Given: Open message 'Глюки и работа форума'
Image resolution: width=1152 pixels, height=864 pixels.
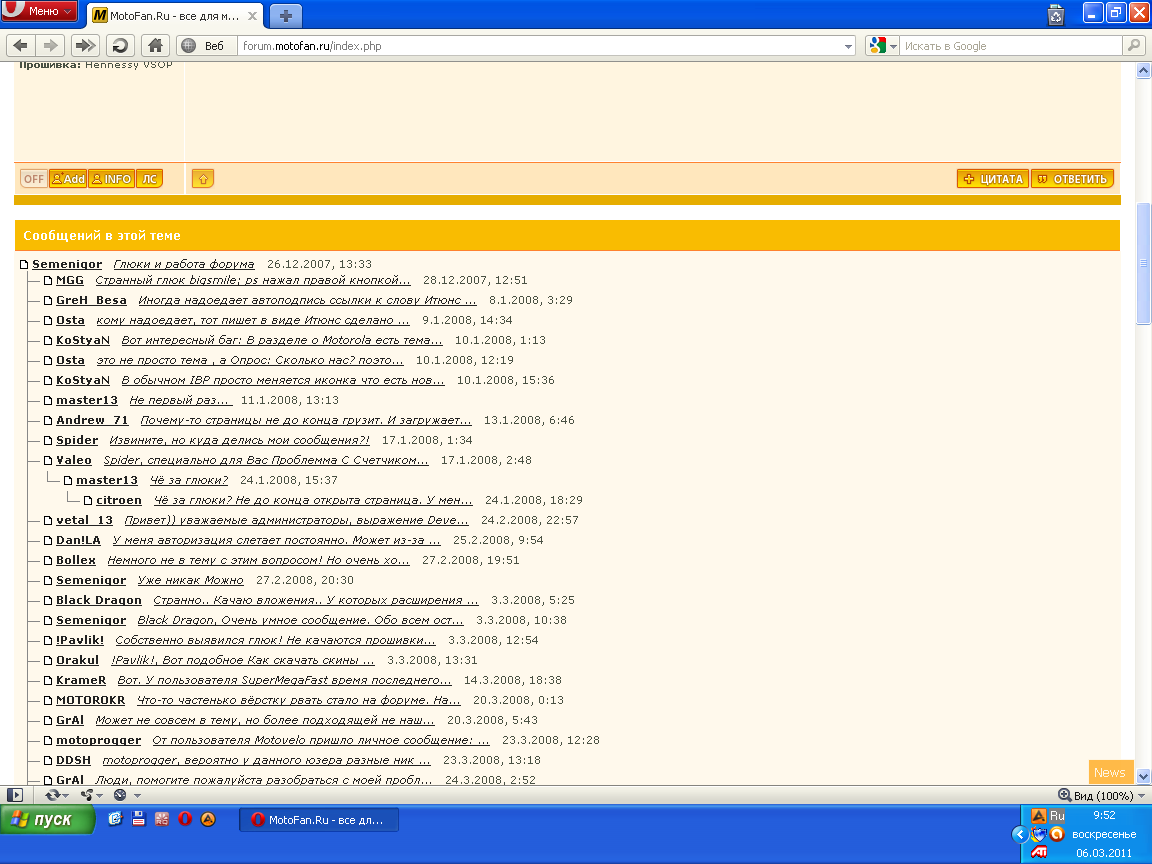Looking at the screenshot, I should (184, 264).
